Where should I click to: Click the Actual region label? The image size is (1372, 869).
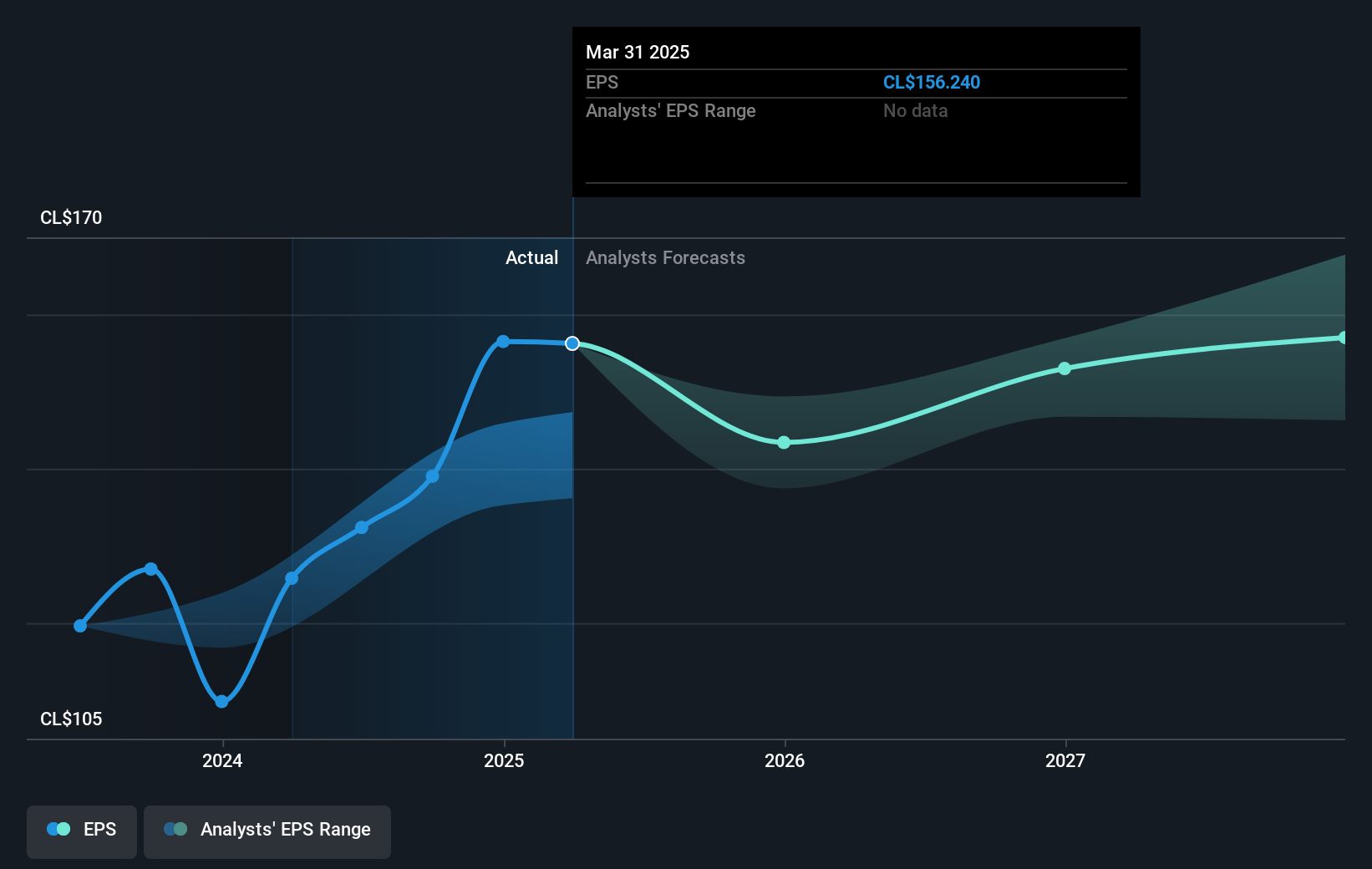531,257
